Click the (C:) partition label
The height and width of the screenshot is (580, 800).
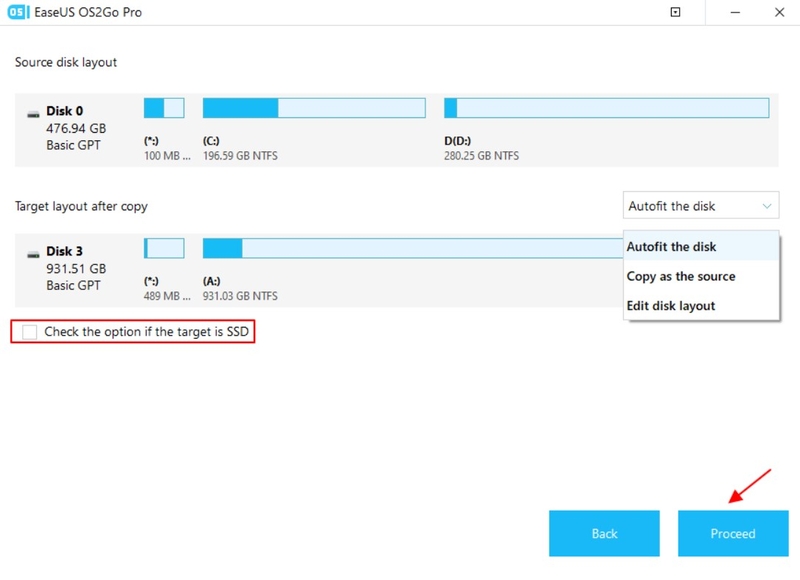pos(211,141)
